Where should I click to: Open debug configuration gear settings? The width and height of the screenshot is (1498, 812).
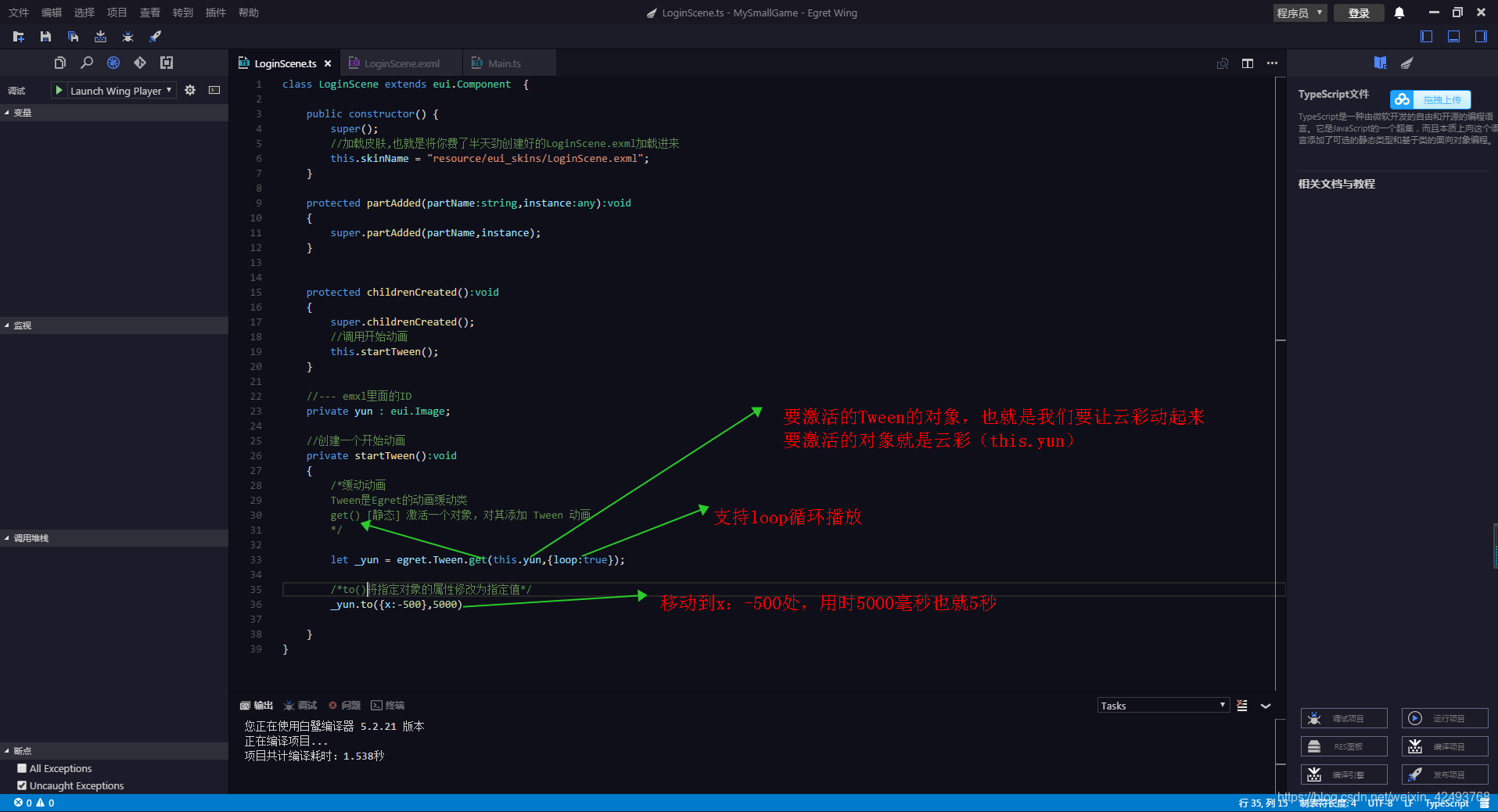point(190,90)
